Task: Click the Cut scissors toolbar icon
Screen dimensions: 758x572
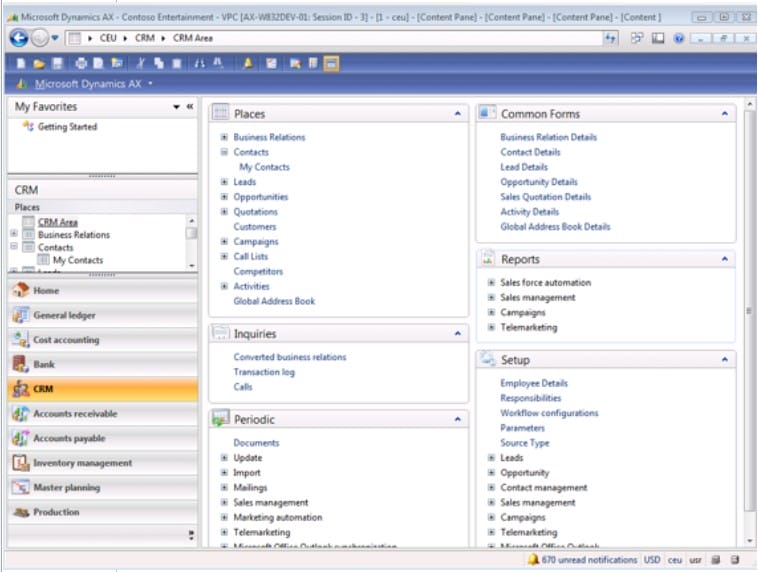Action: pyautogui.click(x=141, y=63)
